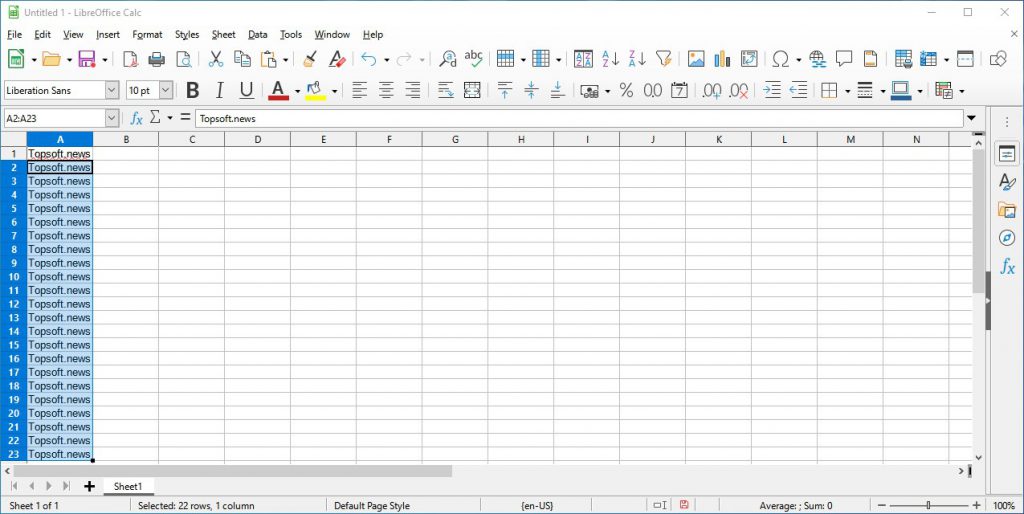Open Function Wizard fx icon
This screenshot has height=514, width=1024.
pos(136,118)
